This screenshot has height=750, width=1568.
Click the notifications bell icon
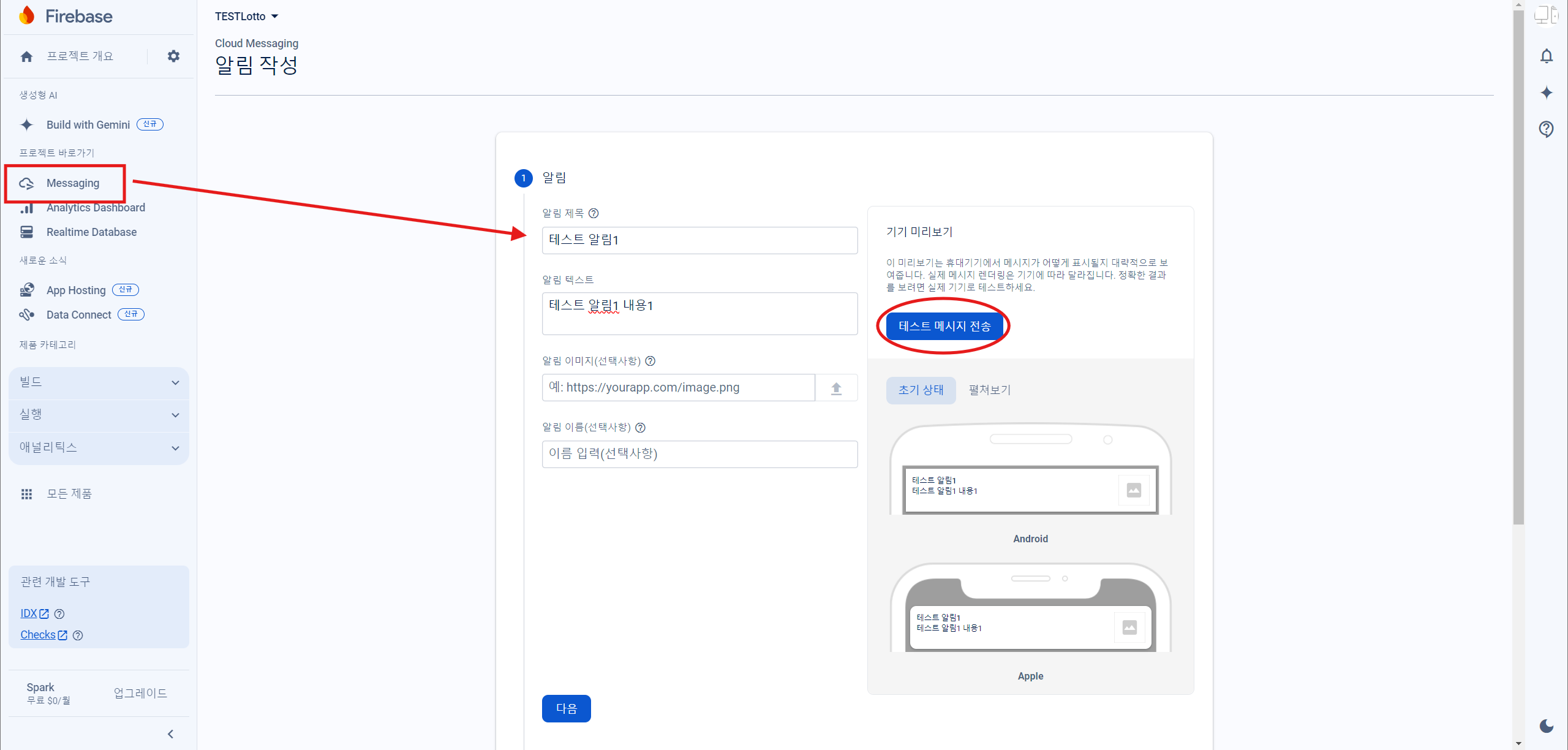(x=1546, y=56)
